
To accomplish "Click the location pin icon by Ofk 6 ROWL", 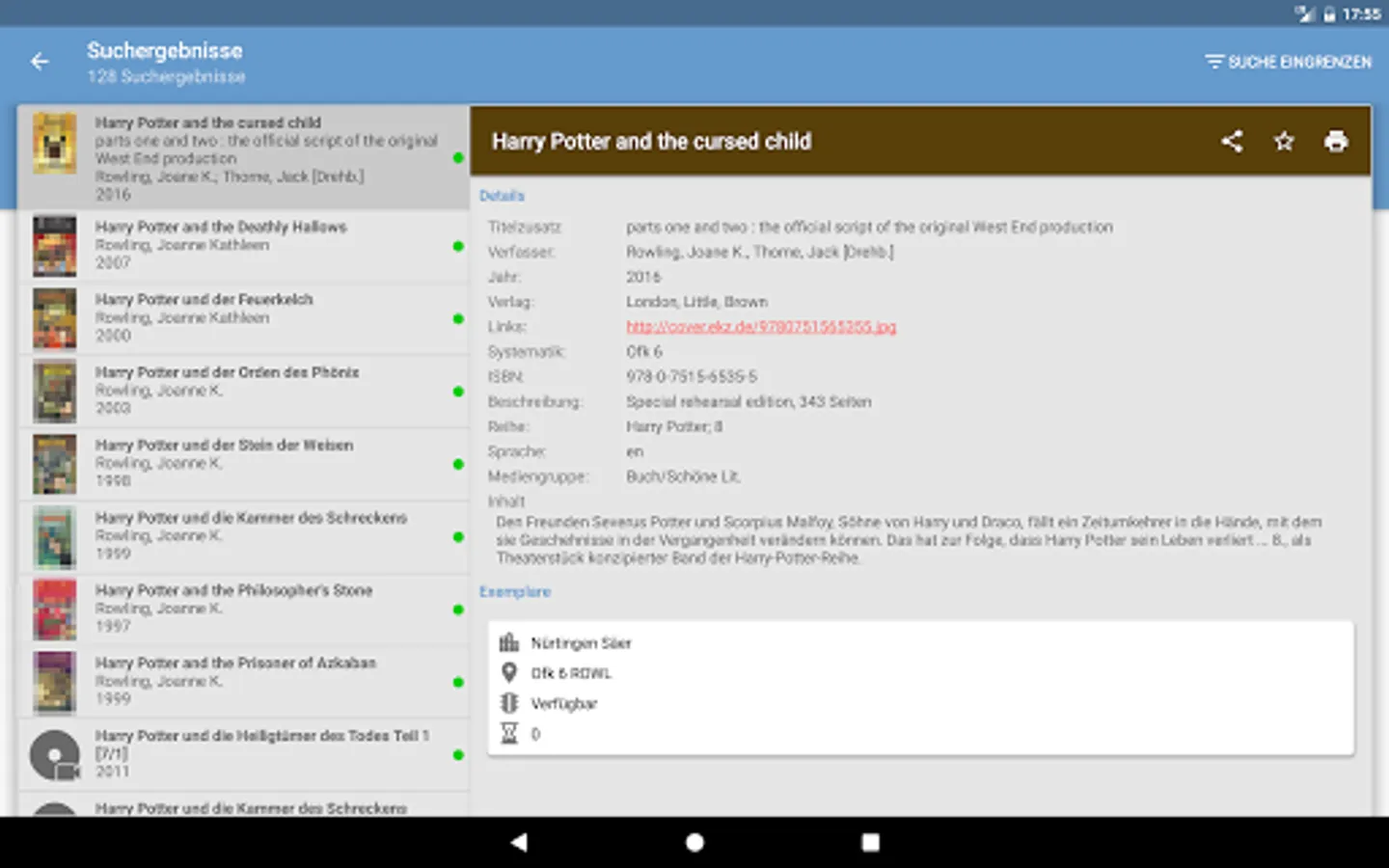I will click(509, 672).
